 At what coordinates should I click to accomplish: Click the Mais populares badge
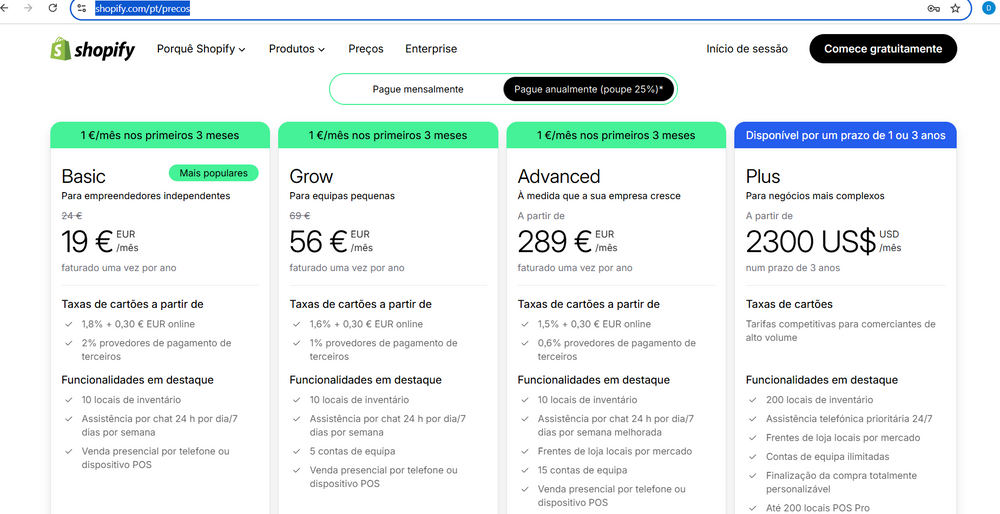(x=213, y=173)
